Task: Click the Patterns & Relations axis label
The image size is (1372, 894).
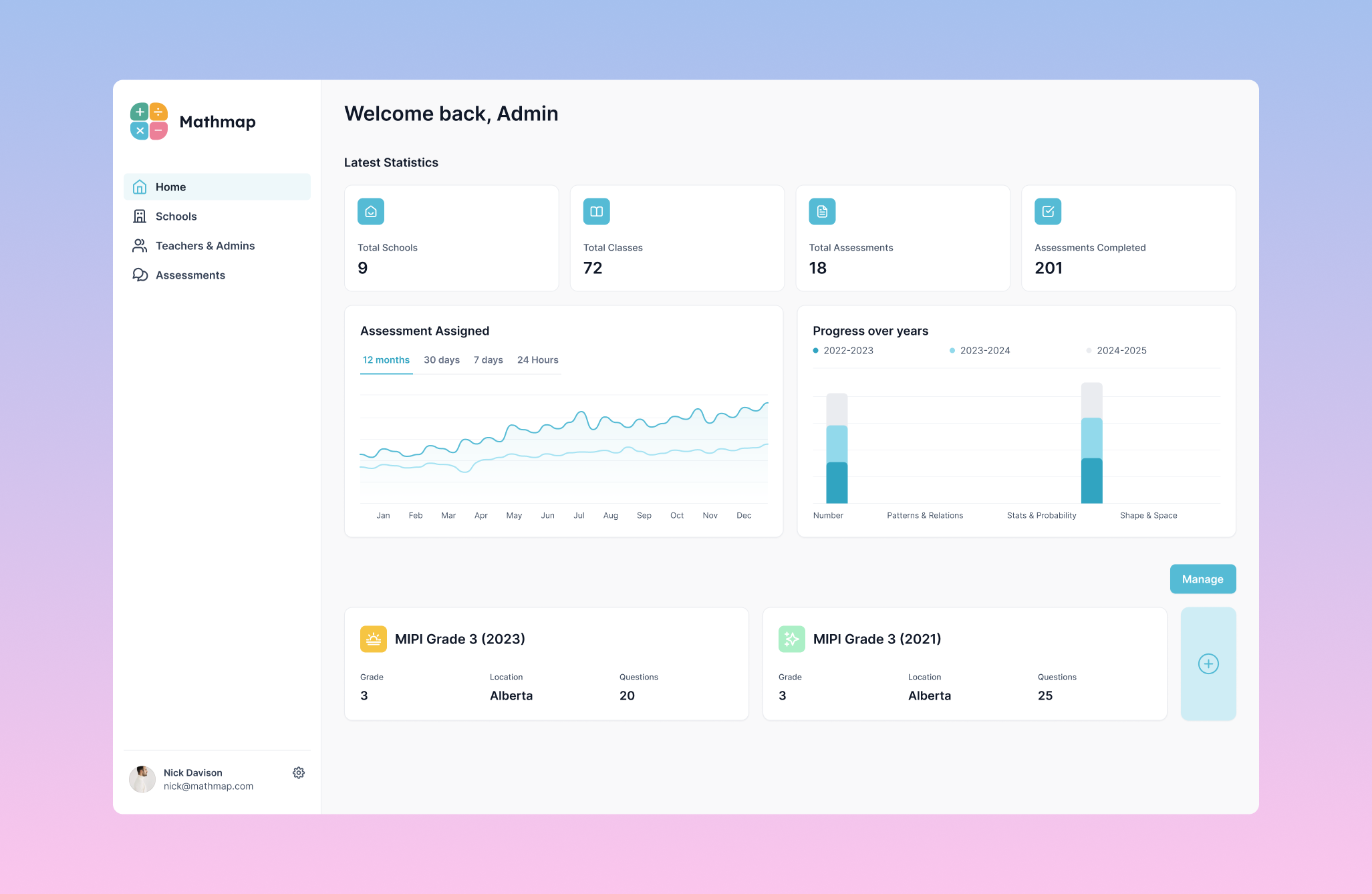Action: click(x=925, y=516)
